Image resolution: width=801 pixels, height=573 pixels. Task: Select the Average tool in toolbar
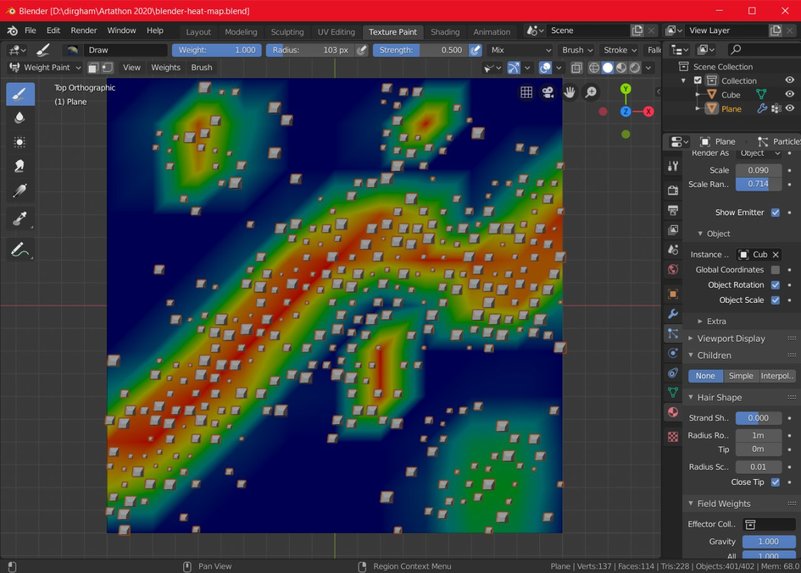(x=20, y=142)
